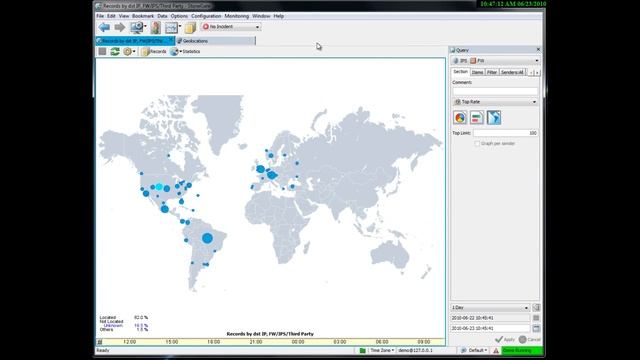Open the No Incident dropdown

point(231,27)
